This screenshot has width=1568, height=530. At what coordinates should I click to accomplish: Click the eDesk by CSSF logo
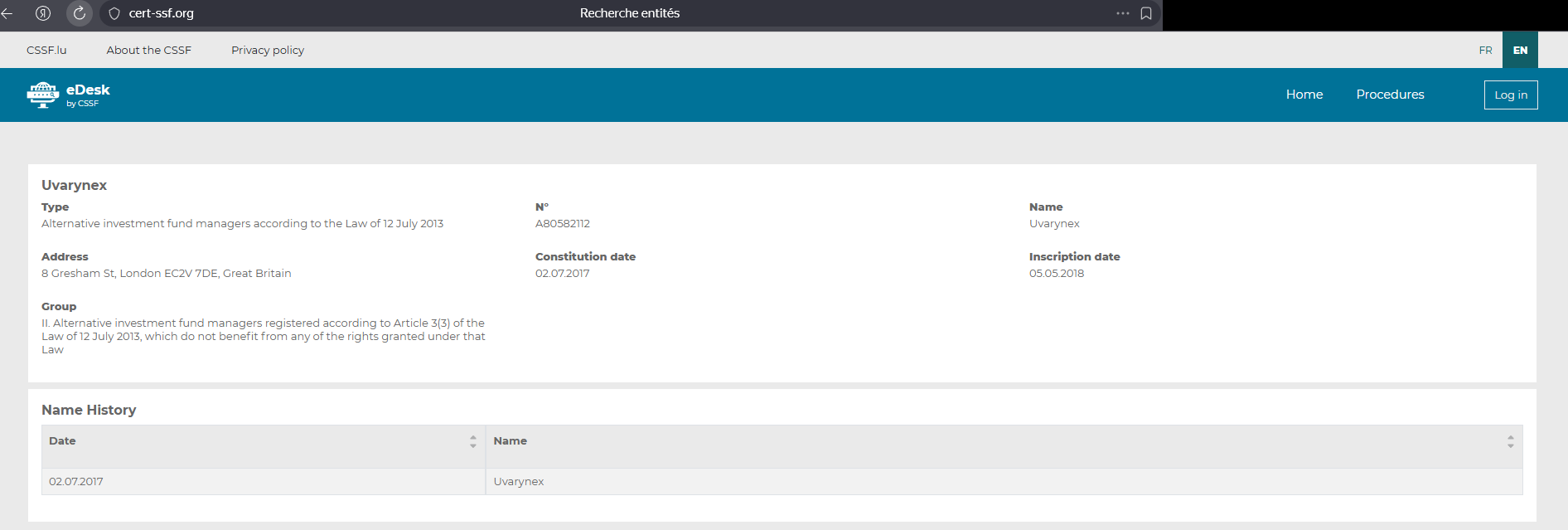[68, 95]
